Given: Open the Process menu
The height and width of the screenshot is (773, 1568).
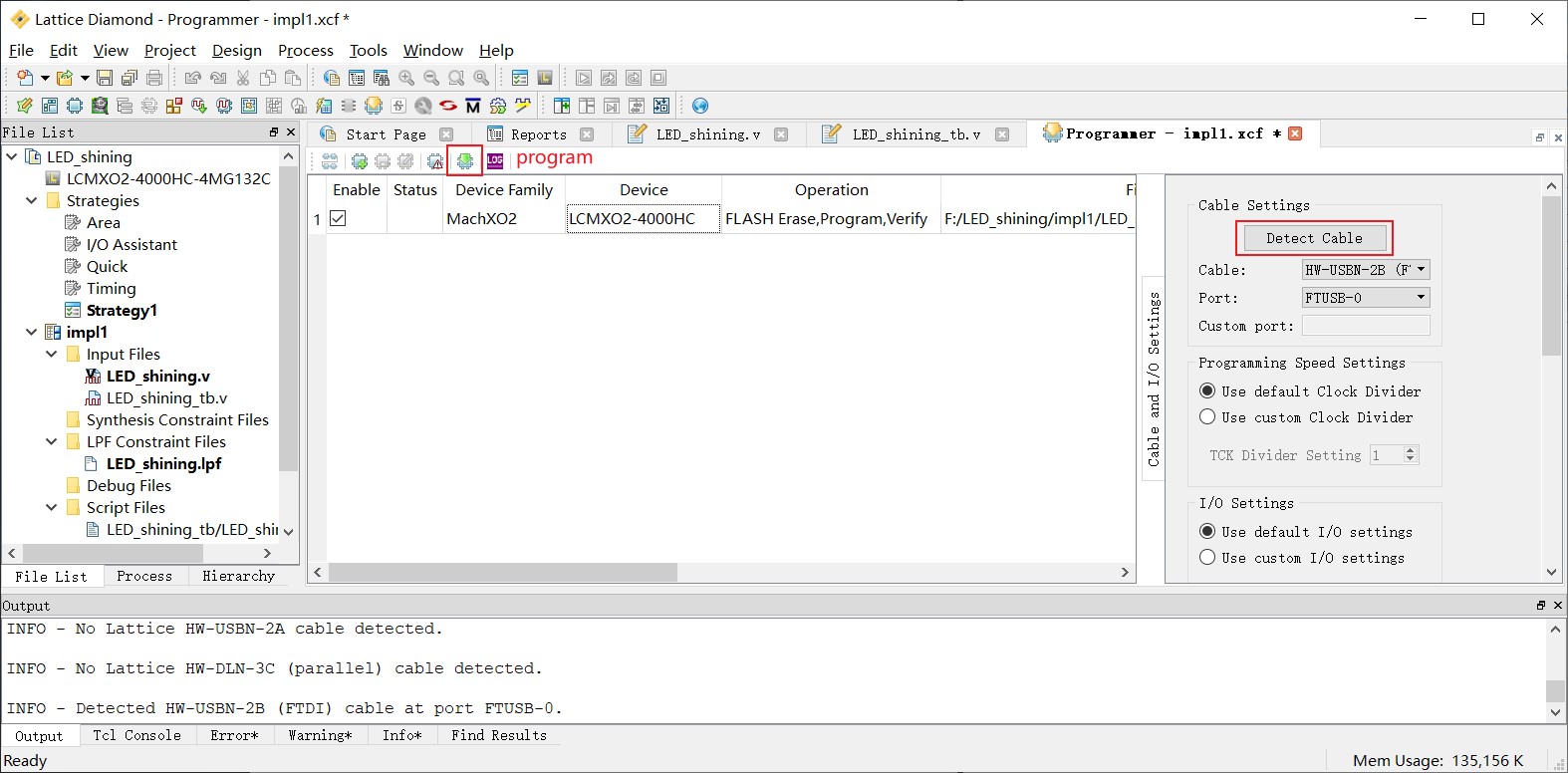Looking at the screenshot, I should [x=305, y=50].
